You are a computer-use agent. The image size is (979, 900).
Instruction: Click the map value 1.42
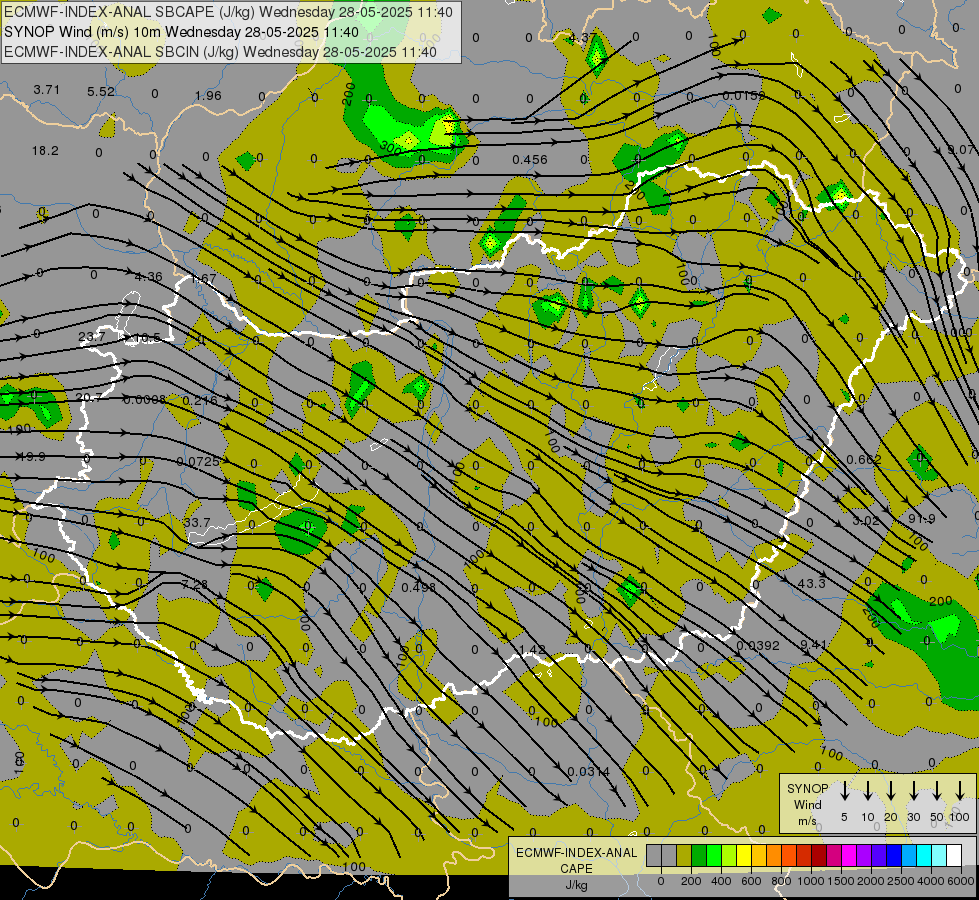533,650
